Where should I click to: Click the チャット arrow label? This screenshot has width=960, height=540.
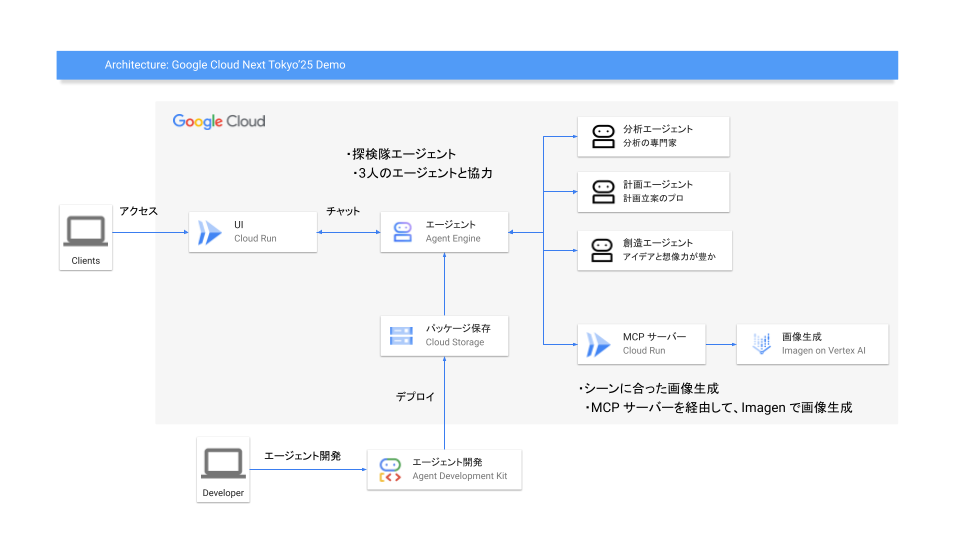click(x=343, y=211)
